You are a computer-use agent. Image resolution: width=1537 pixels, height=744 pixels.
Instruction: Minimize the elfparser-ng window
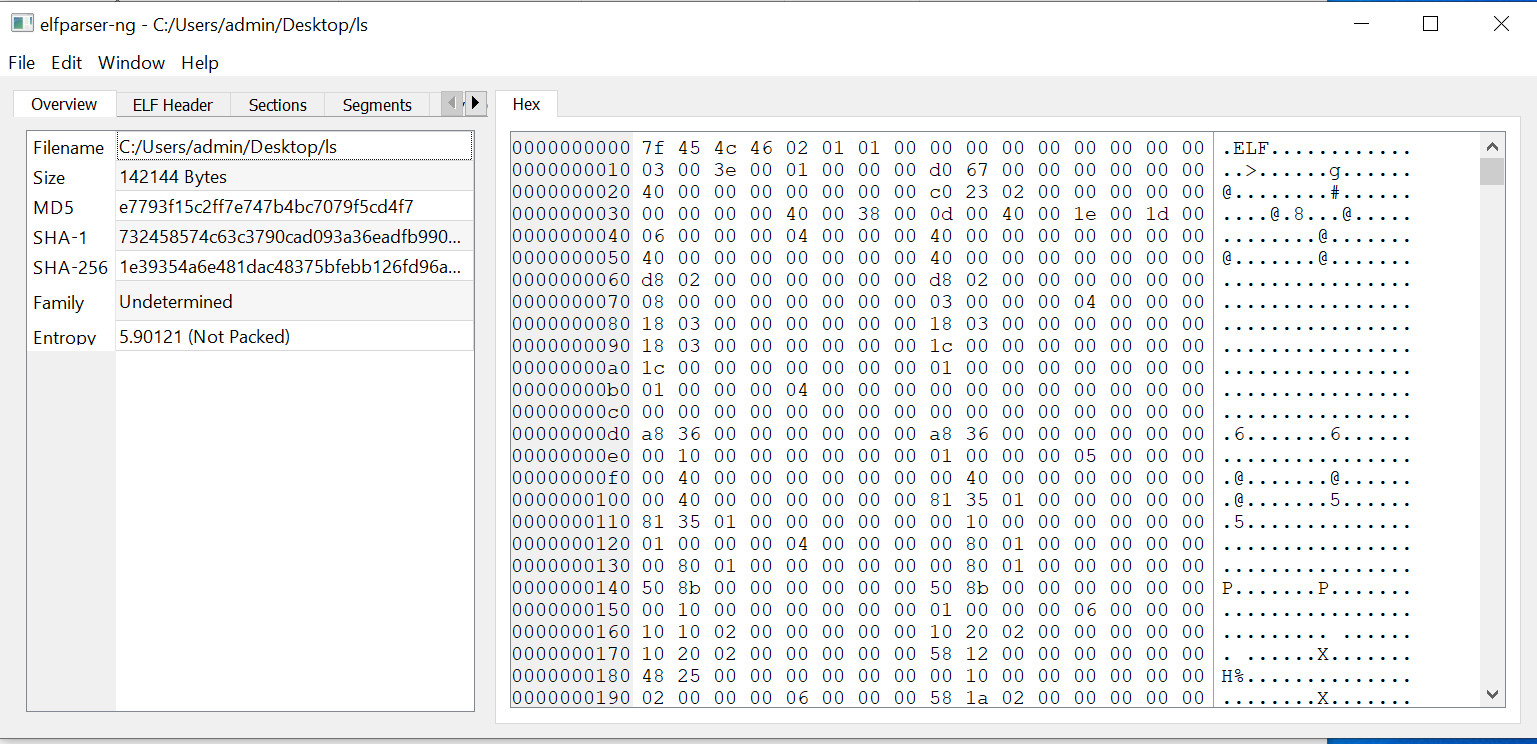click(1360, 24)
